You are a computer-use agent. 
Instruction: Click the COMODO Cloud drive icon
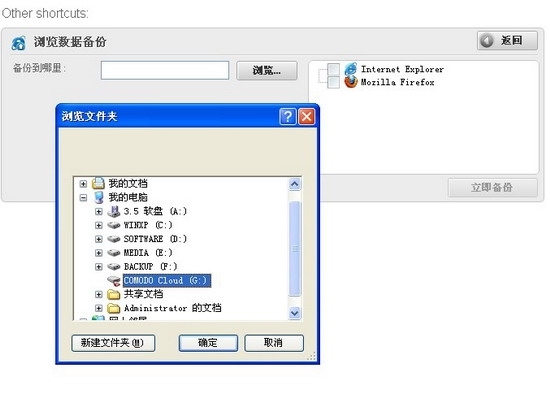pos(114,281)
